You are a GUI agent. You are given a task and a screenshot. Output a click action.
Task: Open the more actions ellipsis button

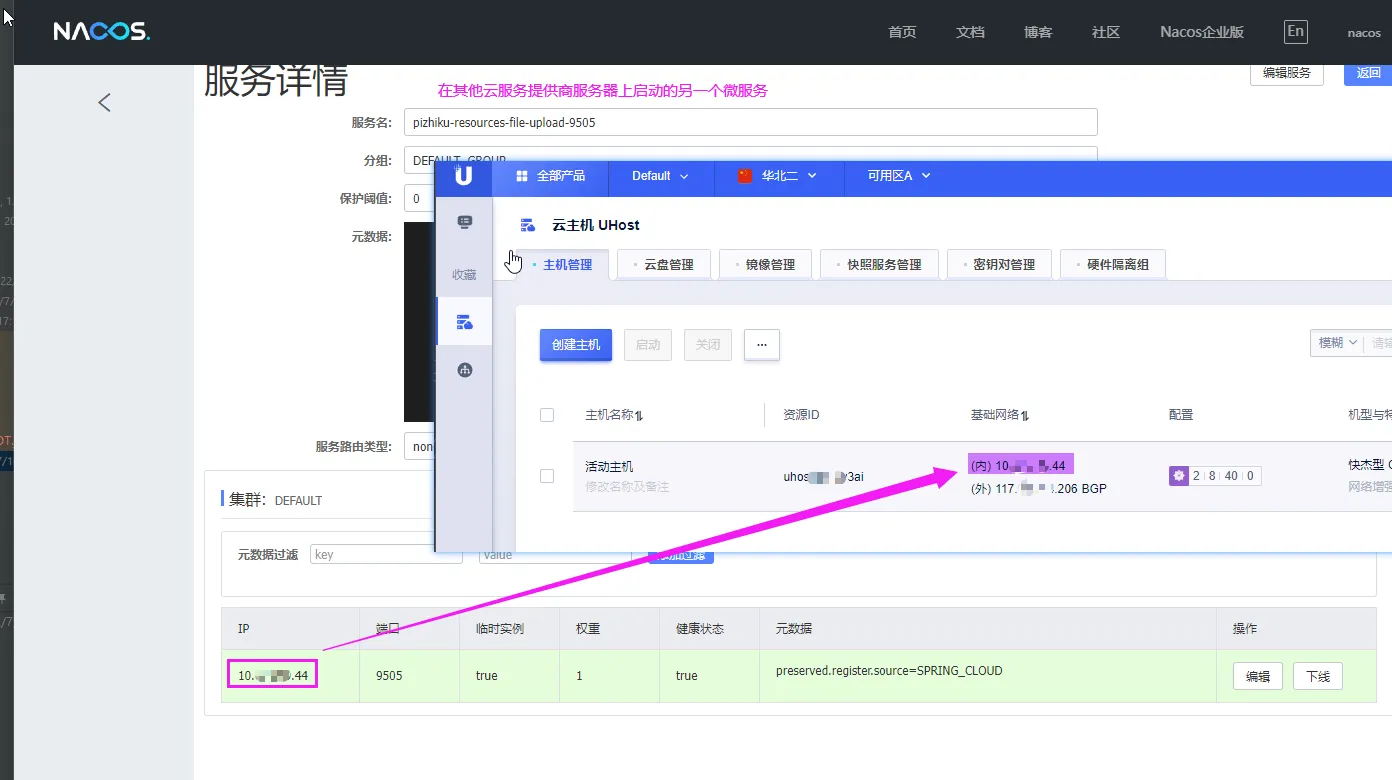(x=761, y=345)
